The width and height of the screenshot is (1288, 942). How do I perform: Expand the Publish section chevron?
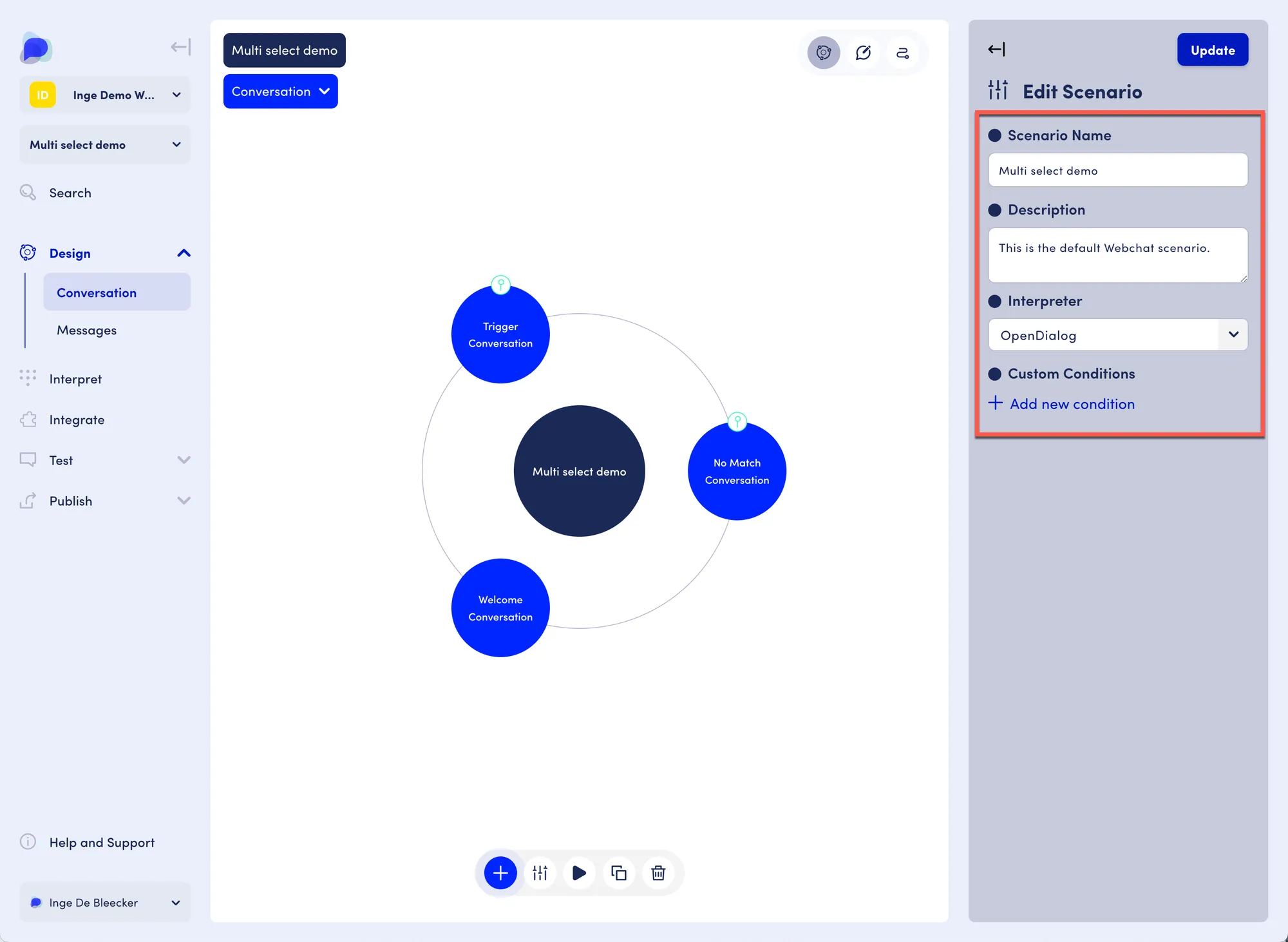[184, 501]
